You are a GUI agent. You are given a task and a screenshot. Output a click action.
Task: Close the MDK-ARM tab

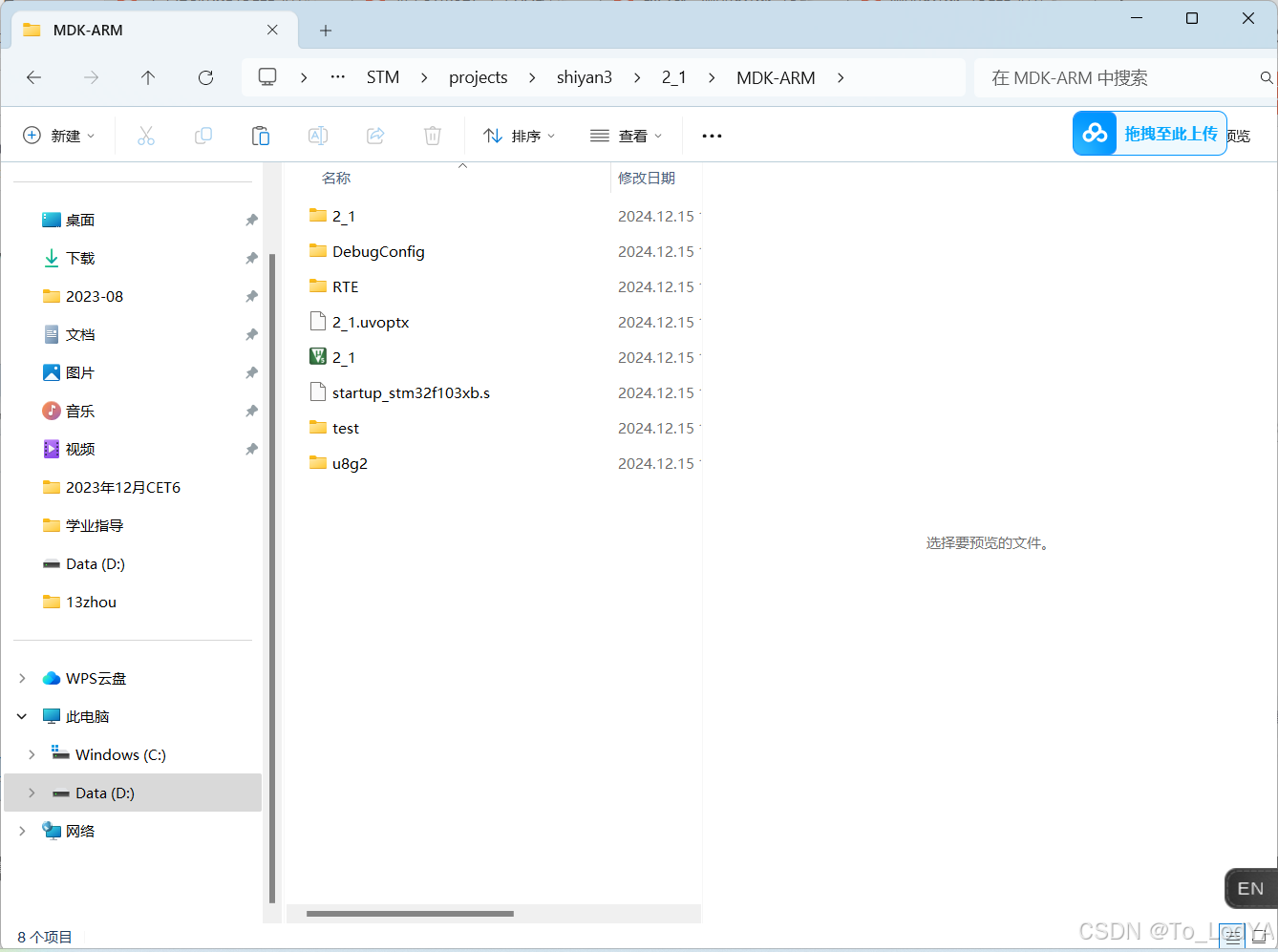point(272,30)
